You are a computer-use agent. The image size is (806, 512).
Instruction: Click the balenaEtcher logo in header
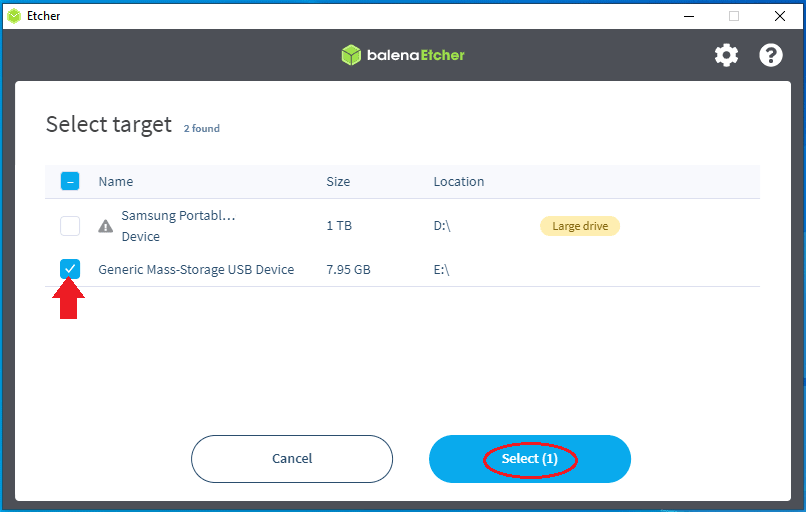tap(402, 55)
